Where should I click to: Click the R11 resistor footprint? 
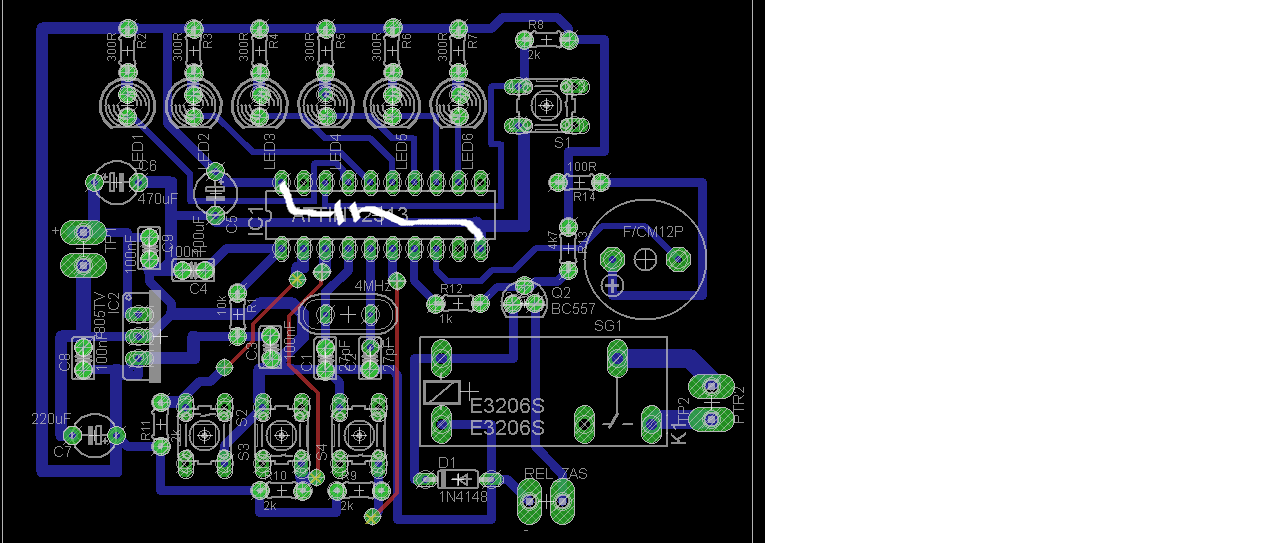tap(160, 425)
